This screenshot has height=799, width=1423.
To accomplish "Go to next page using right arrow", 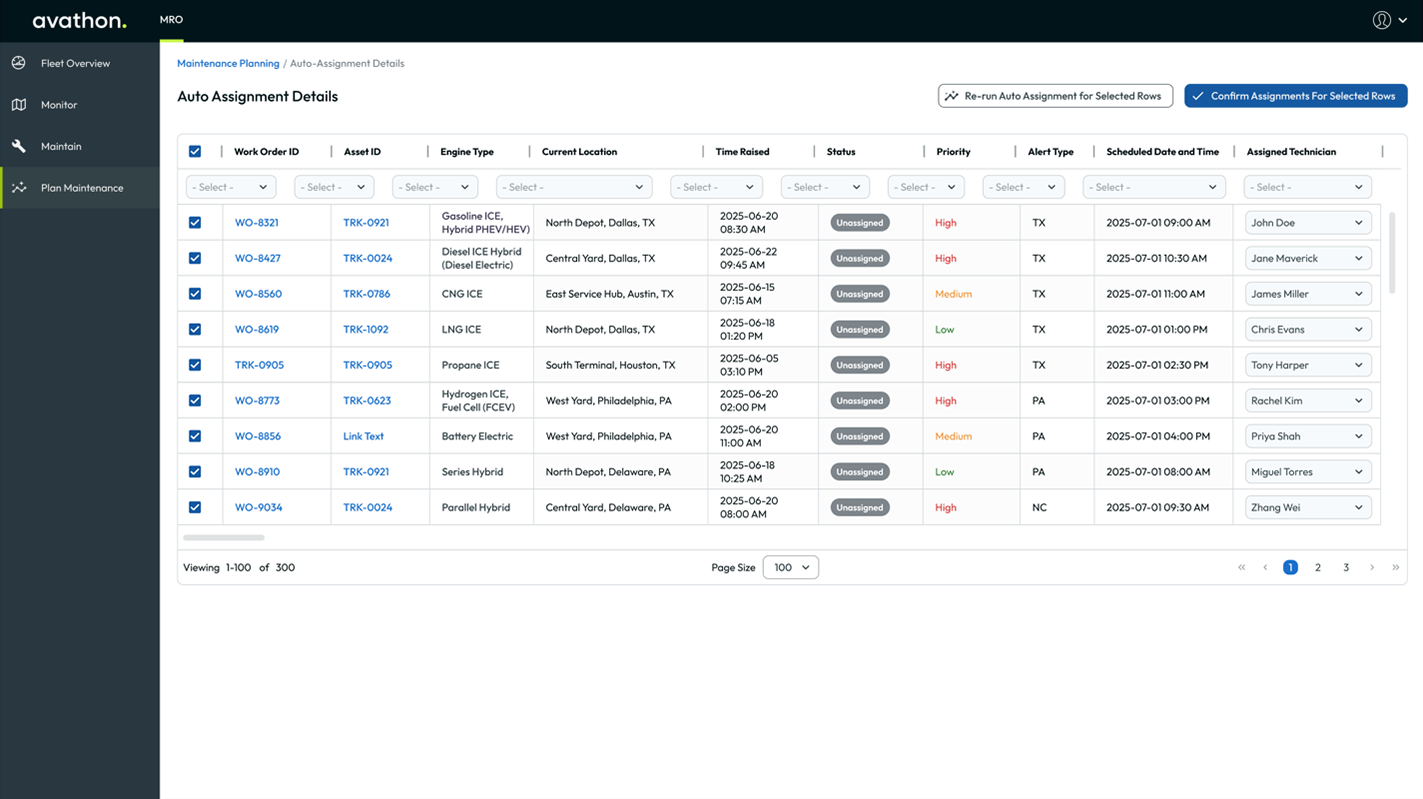I will click(x=1371, y=568).
